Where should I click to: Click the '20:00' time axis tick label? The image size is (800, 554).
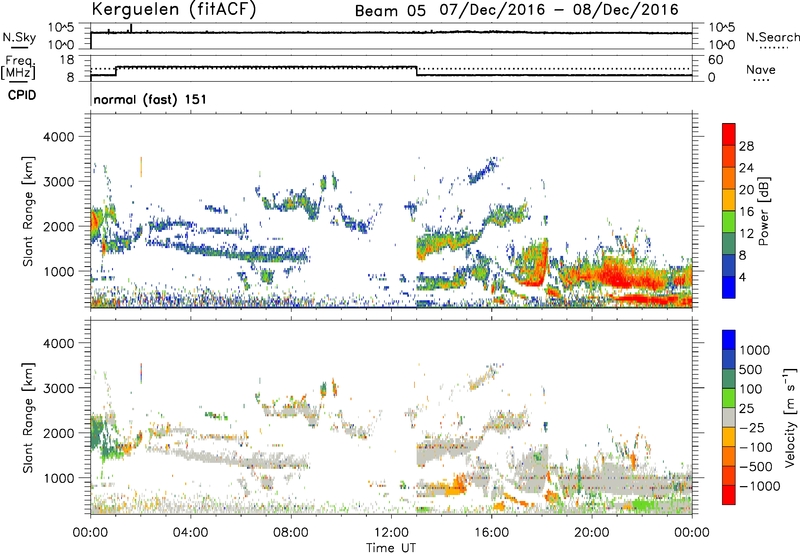[591, 533]
